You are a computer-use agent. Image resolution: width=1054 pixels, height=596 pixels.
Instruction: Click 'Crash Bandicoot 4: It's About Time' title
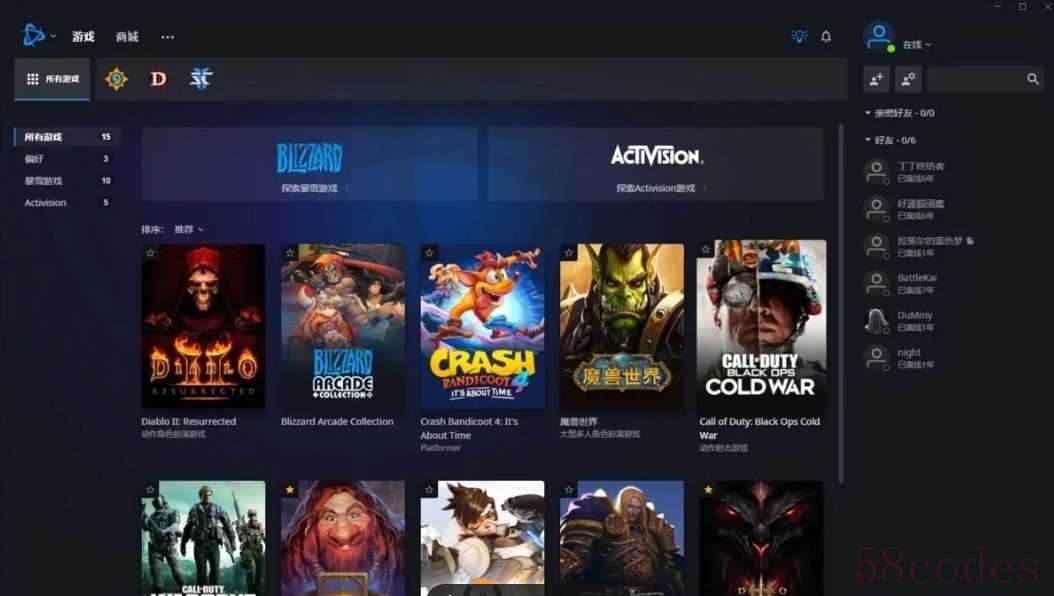(469, 428)
